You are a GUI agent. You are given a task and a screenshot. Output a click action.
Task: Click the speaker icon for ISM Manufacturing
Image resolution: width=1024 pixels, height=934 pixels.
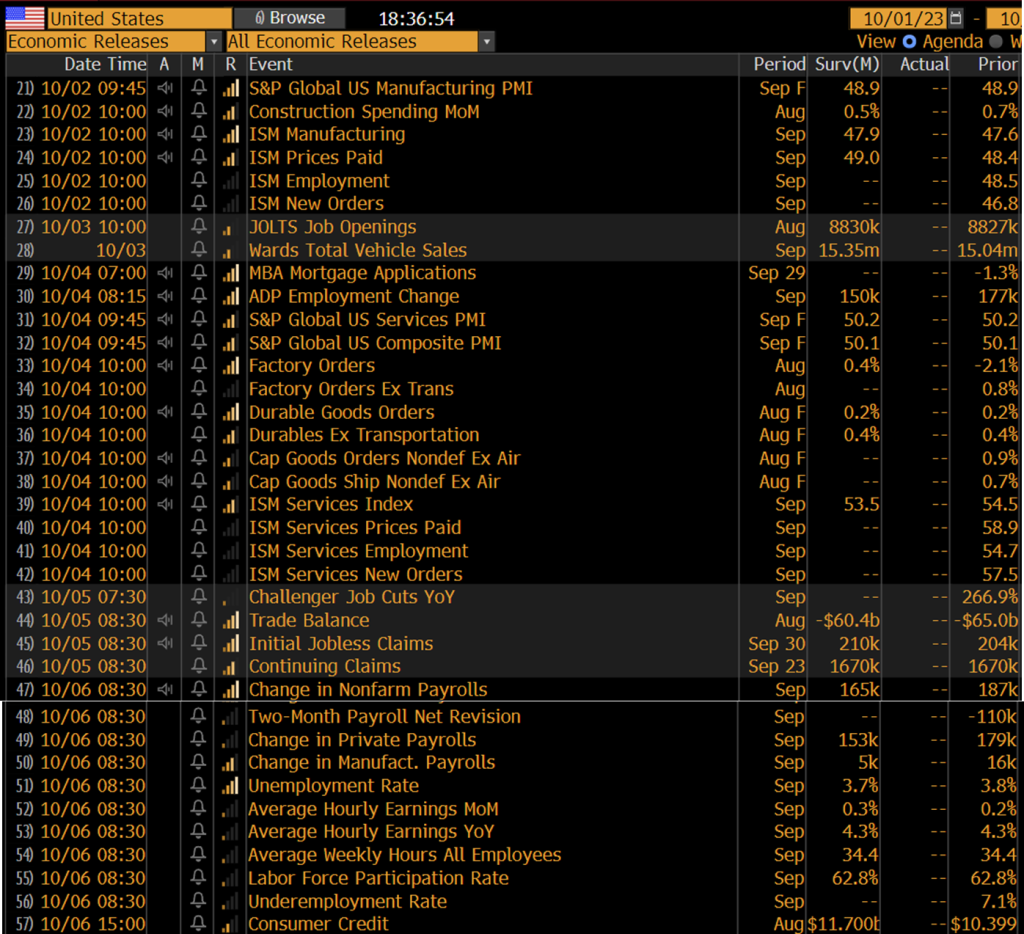(x=165, y=135)
